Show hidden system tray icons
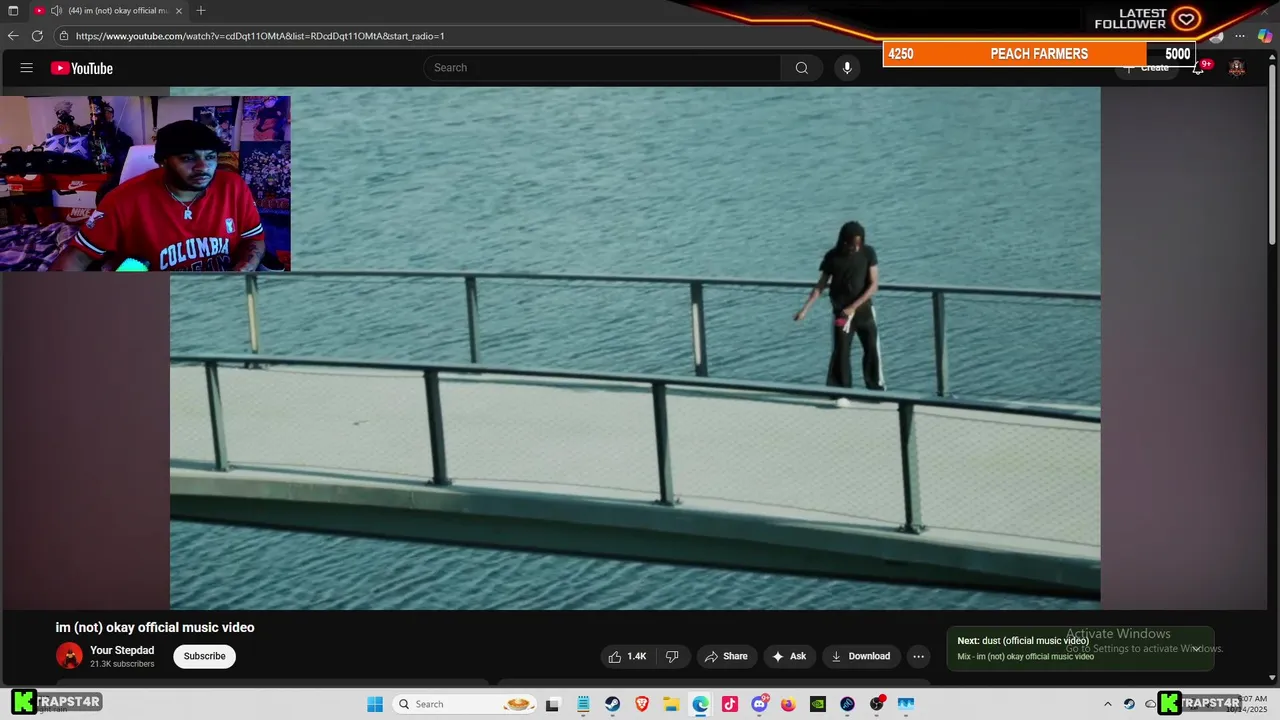Screen dimensions: 1280x720 tap(1108, 704)
